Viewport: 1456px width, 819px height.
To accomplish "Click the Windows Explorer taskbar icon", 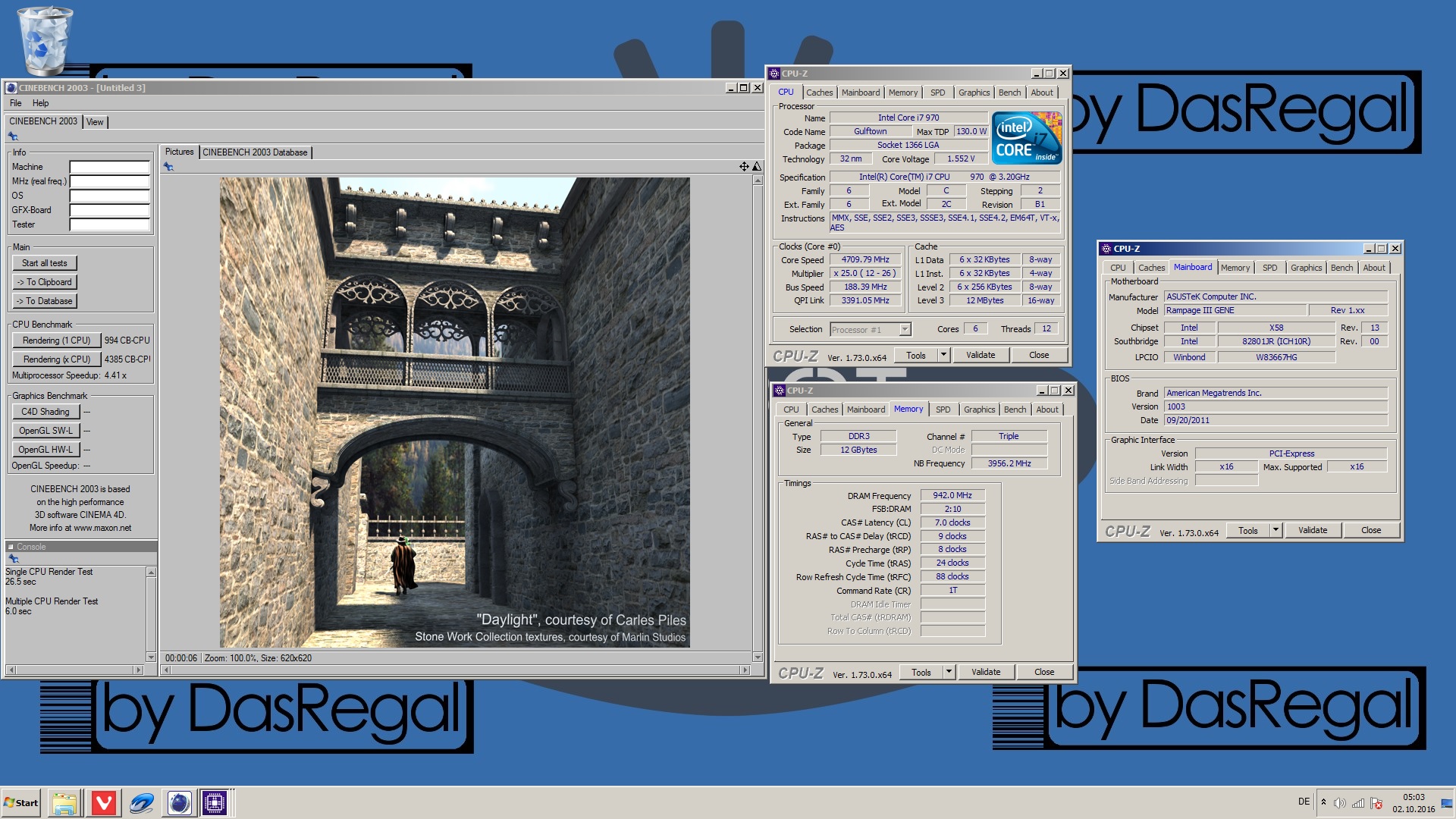I will coord(65,803).
